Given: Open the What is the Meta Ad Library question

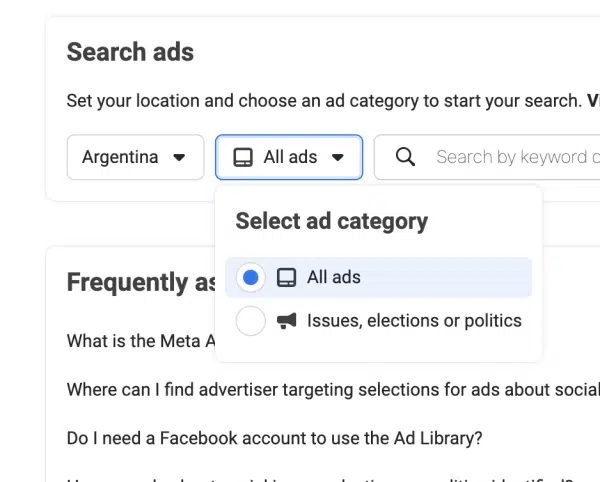Looking at the screenshot, I should [x=141, y=341].
